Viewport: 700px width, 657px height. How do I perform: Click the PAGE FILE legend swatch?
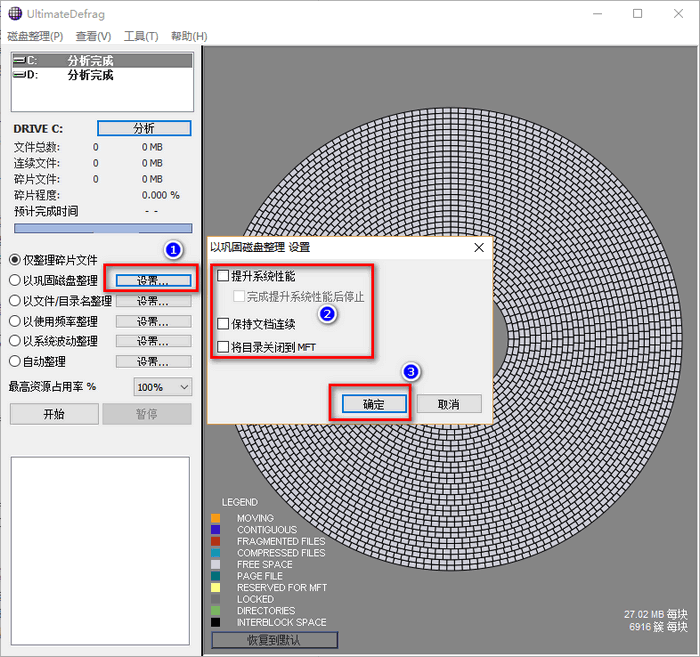(x=216, y=576)
